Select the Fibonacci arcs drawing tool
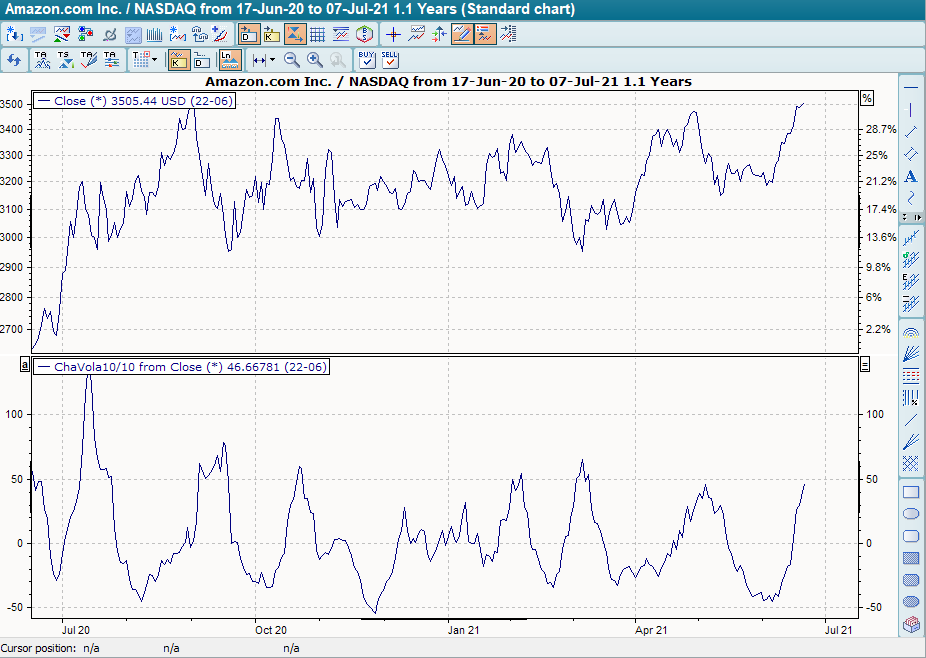 tap(911, 332)
